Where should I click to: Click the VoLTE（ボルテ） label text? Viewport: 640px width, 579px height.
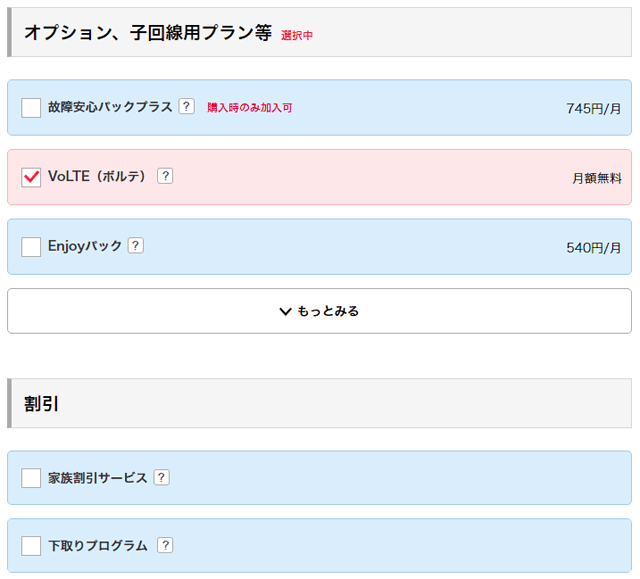pyautogui.click(x=97, y=176)
